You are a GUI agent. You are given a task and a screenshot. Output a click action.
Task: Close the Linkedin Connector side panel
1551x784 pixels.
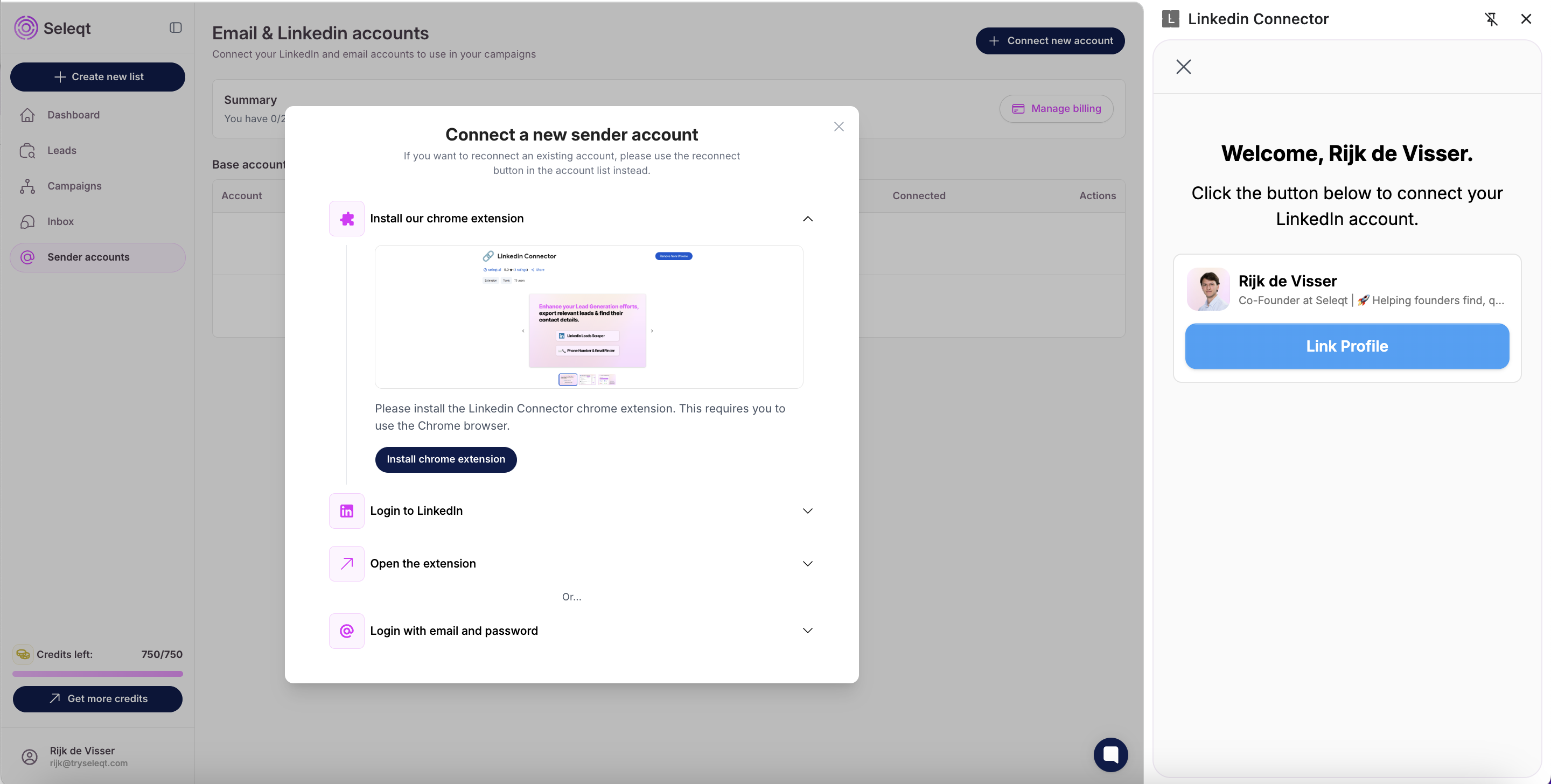click(1526, 19)
